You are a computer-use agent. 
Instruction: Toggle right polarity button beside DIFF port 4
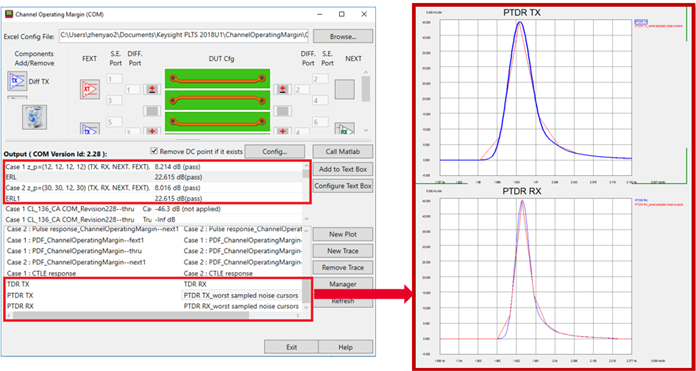pos(282,131)
